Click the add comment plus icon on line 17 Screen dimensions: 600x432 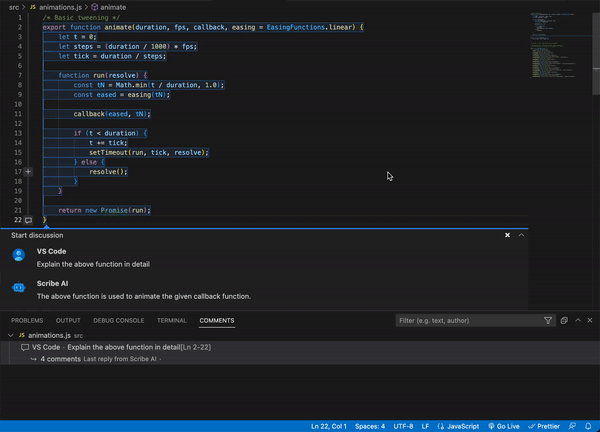tap(28, 171)
